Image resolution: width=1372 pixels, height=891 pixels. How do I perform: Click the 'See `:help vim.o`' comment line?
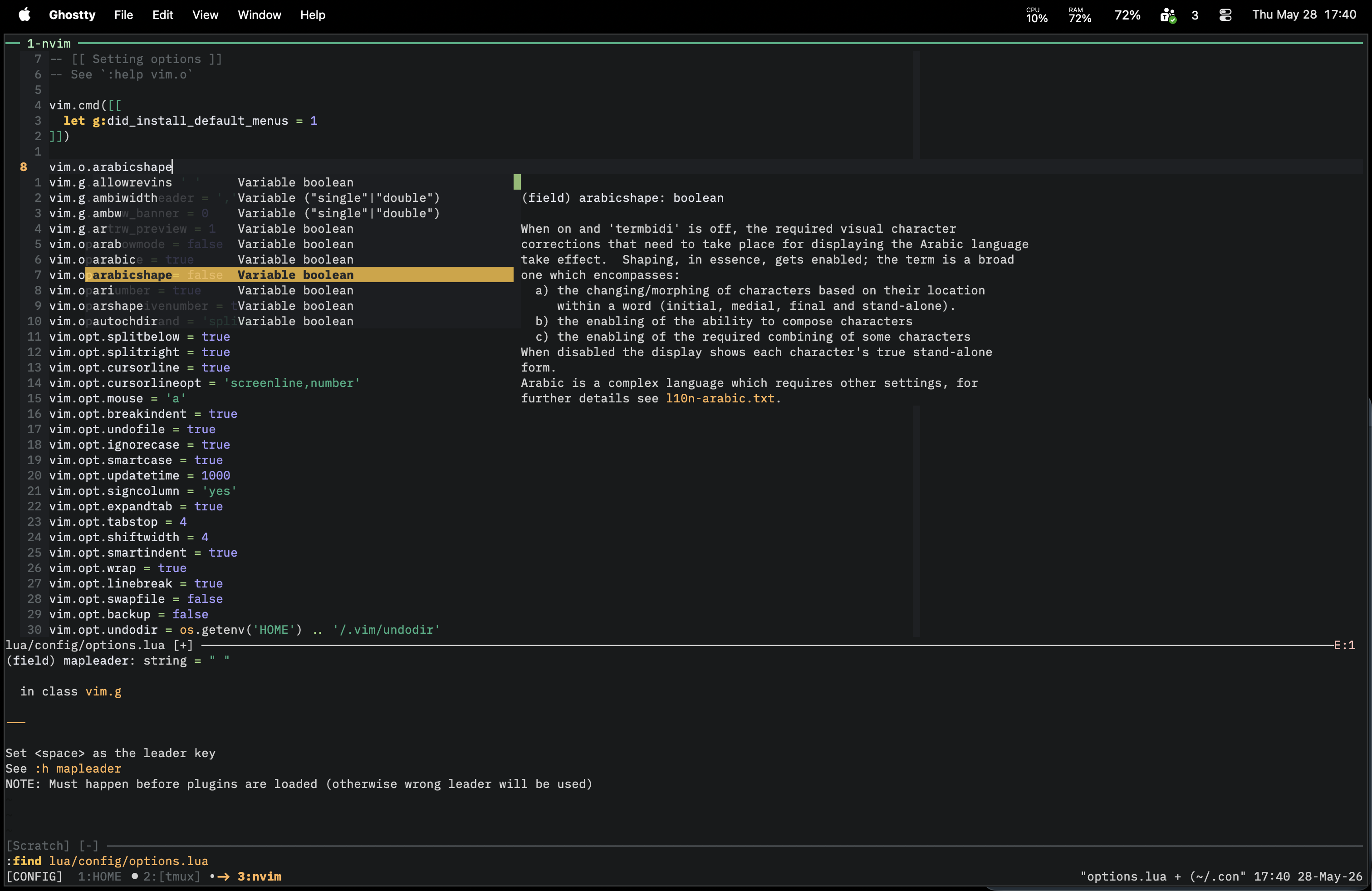121,74
